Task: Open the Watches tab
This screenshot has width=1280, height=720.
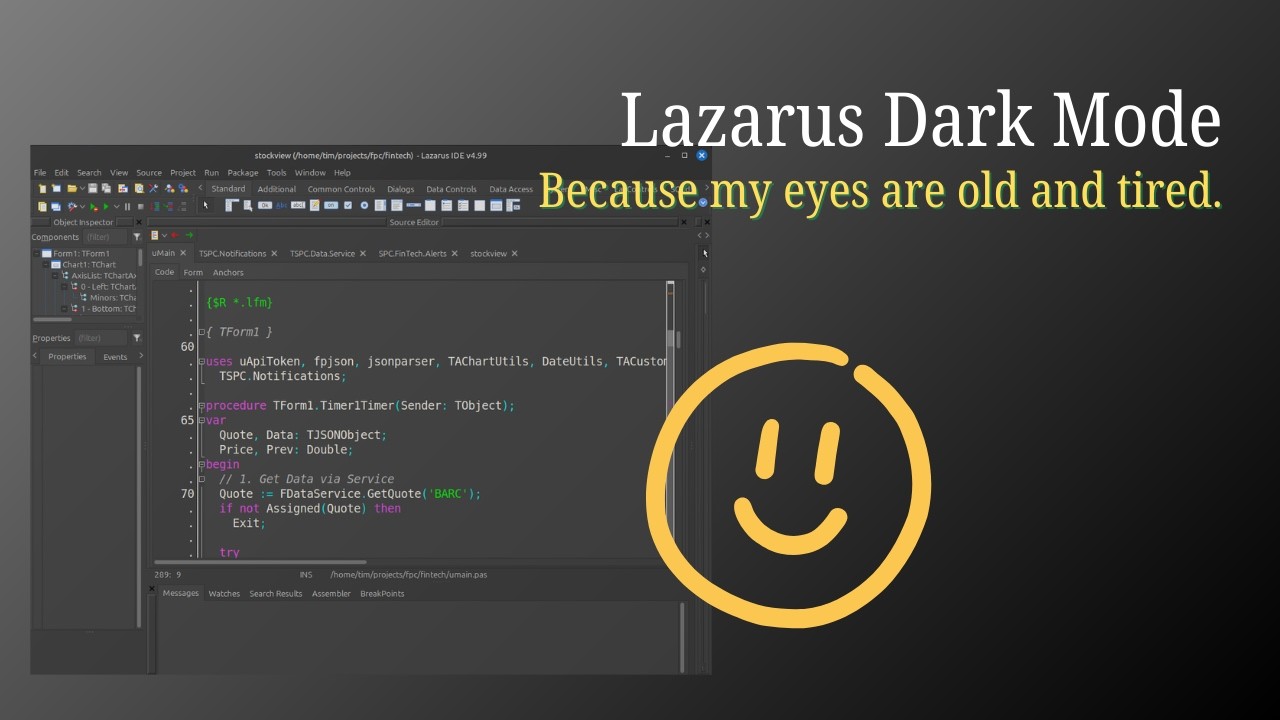Action: tap(224, 594)
